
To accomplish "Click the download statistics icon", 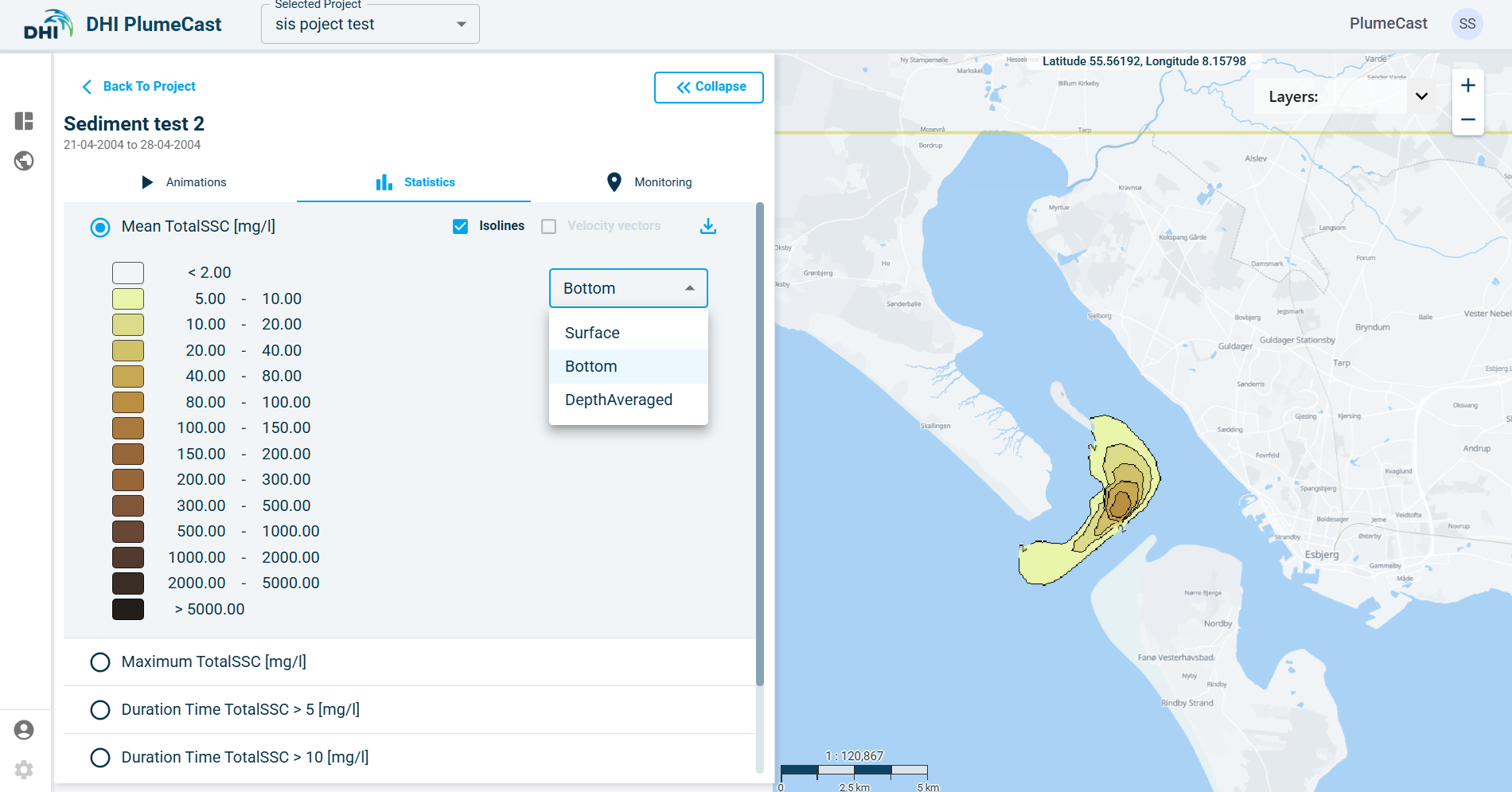I will (707, 227).
